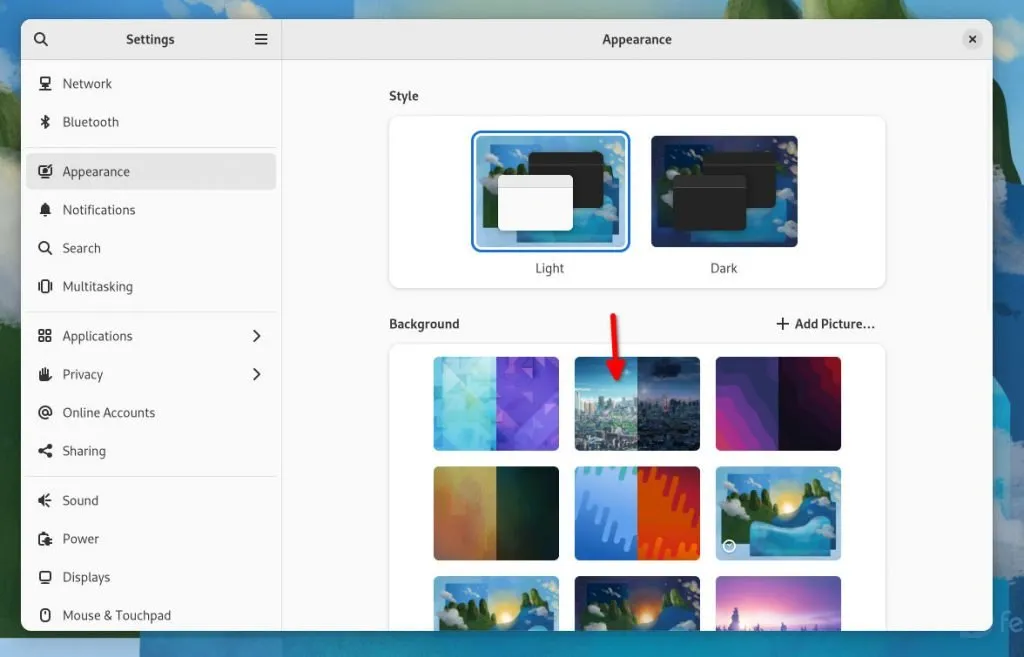Open the Multitasking settings icon

(x=46, y=286)
